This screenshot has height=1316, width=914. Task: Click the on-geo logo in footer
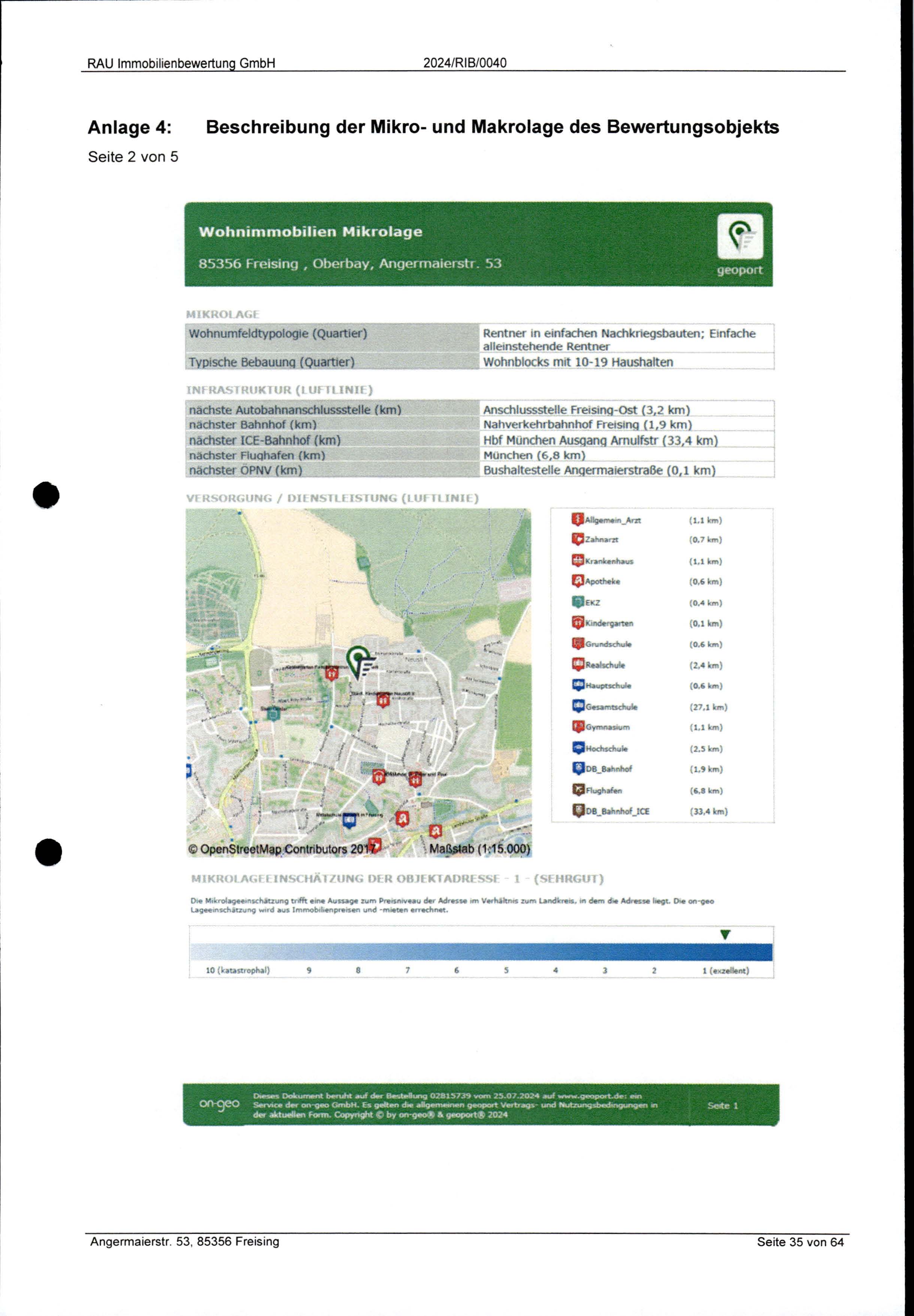coord(219,1104)
